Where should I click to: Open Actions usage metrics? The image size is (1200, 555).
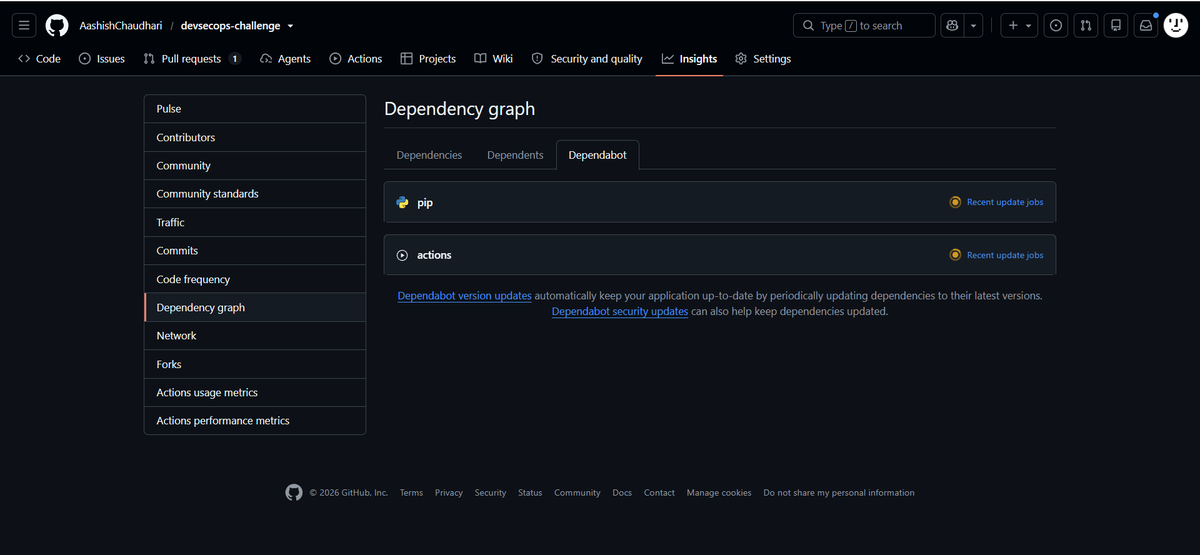click(255, 392)
